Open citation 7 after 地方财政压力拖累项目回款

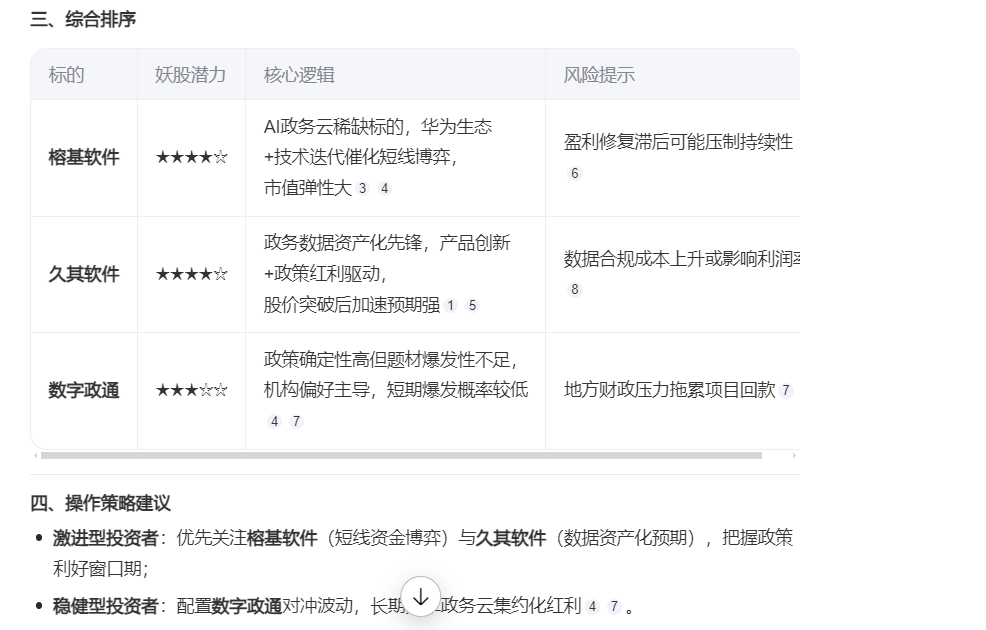785,390
